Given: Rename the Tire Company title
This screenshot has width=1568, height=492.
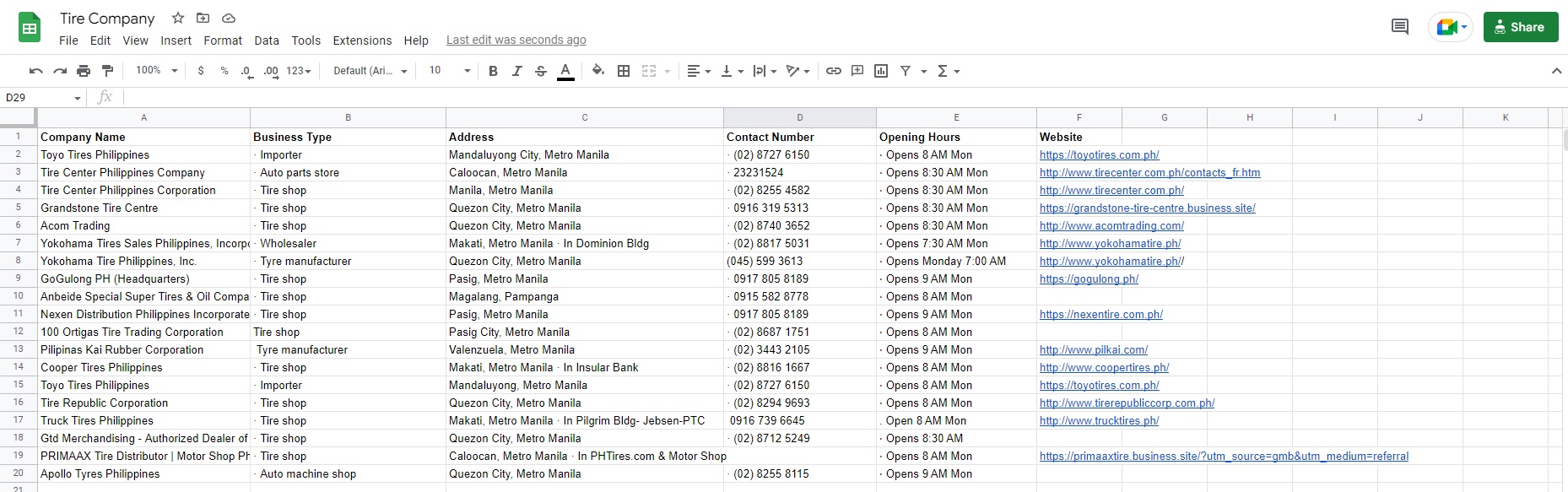Looking at the screenshot, I should pos(107,18).
